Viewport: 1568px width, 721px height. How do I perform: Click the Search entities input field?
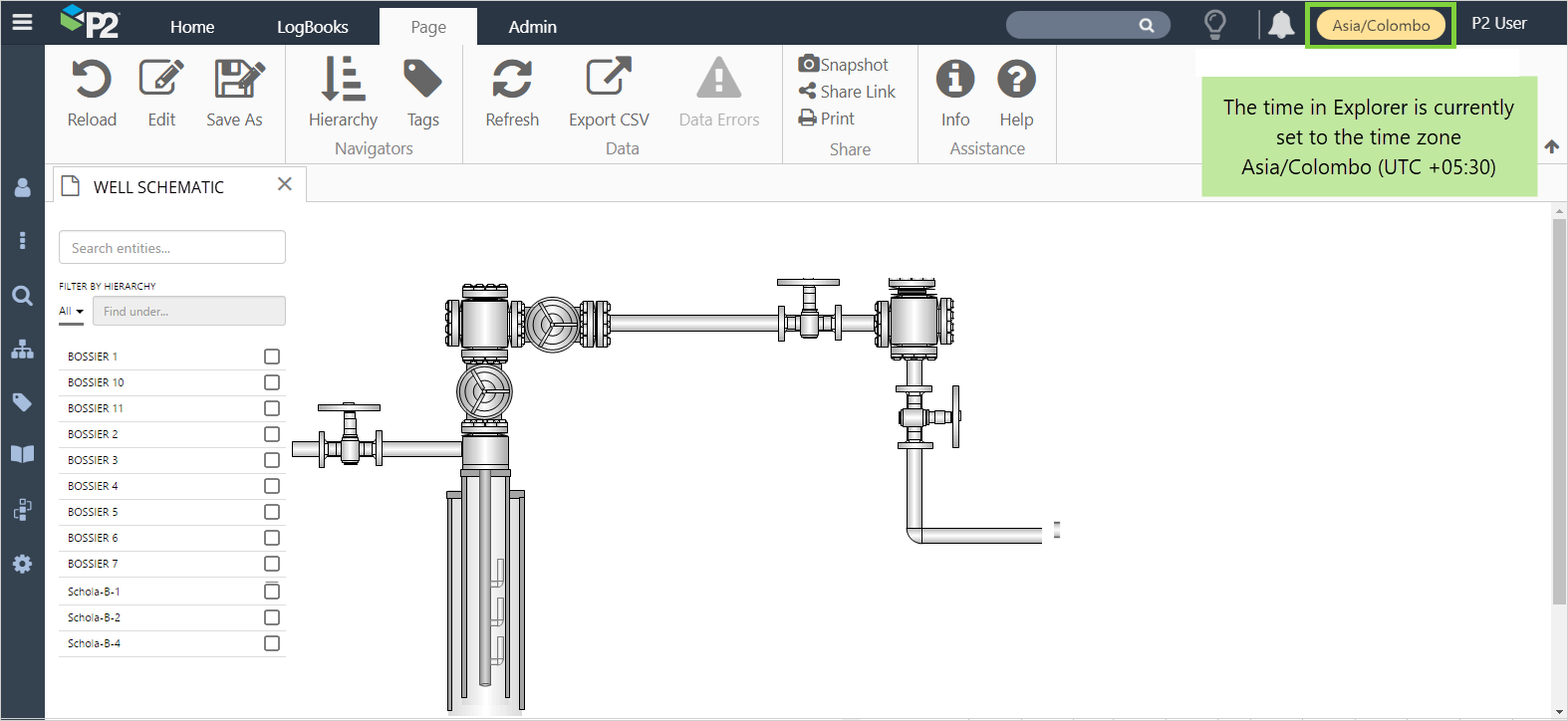[x=172, y=248]
